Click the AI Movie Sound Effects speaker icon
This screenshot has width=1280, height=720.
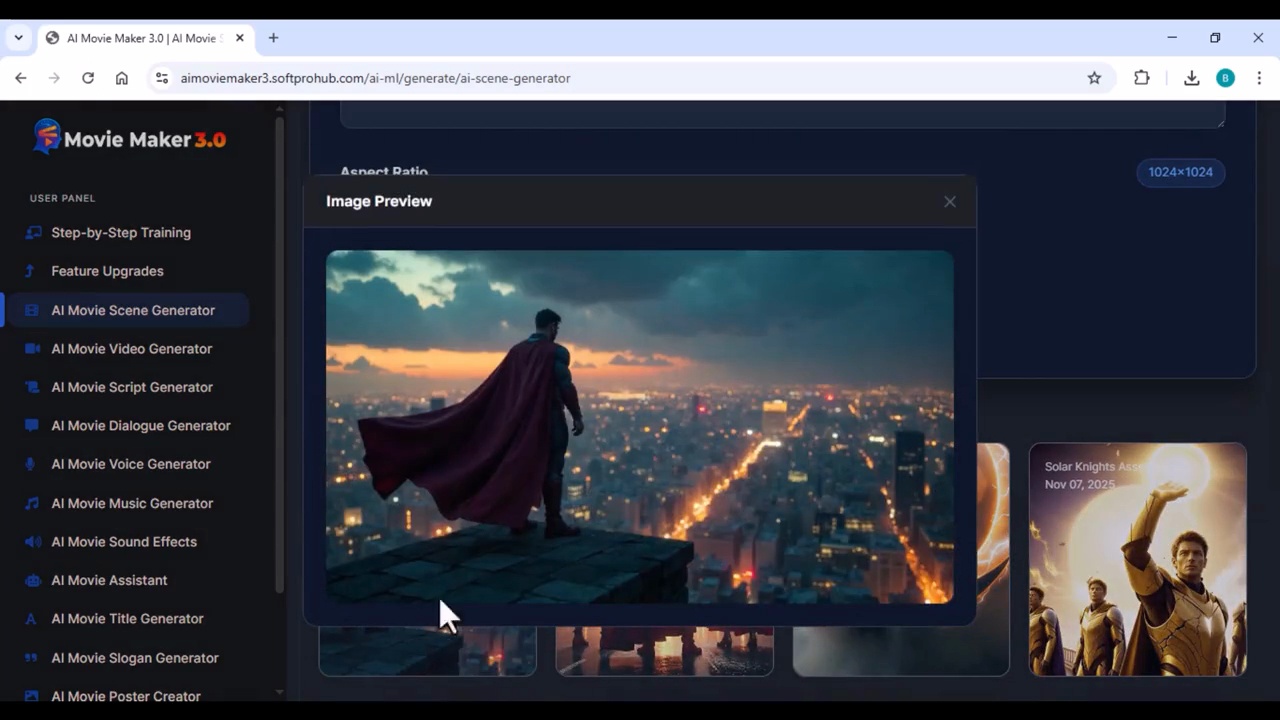32,542
